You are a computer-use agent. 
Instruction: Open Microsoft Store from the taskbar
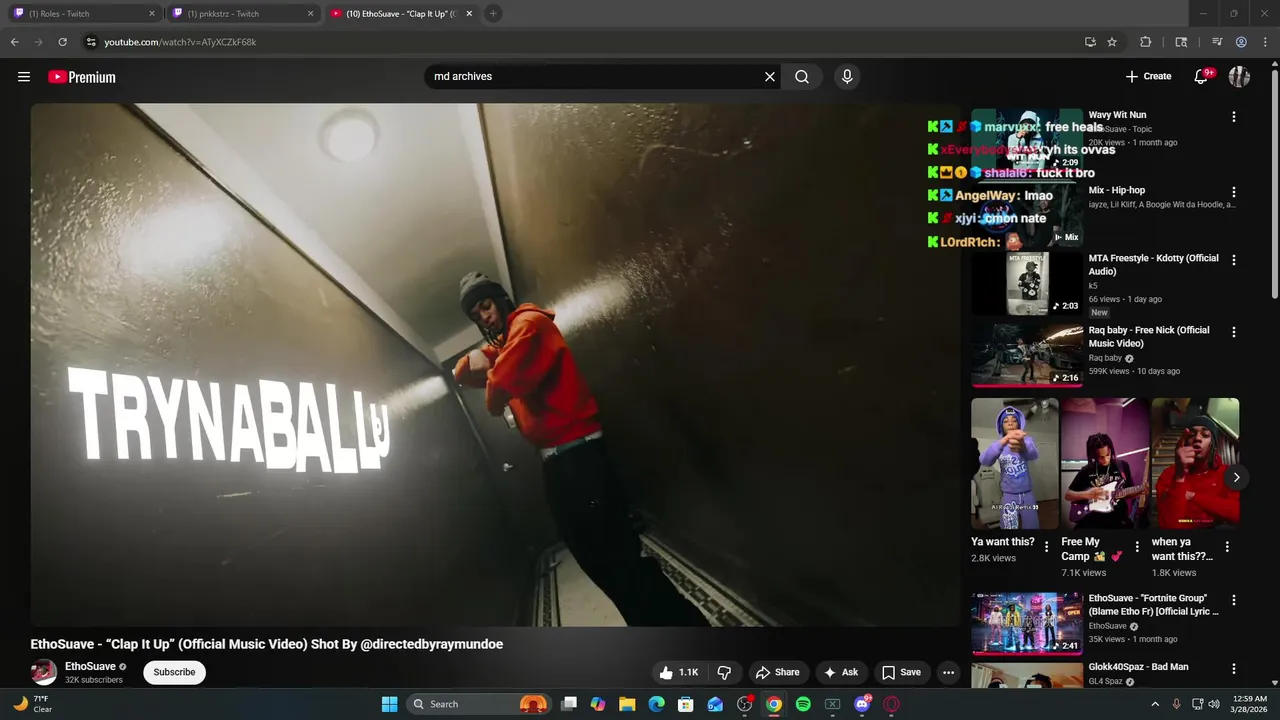tap(686, 704)
